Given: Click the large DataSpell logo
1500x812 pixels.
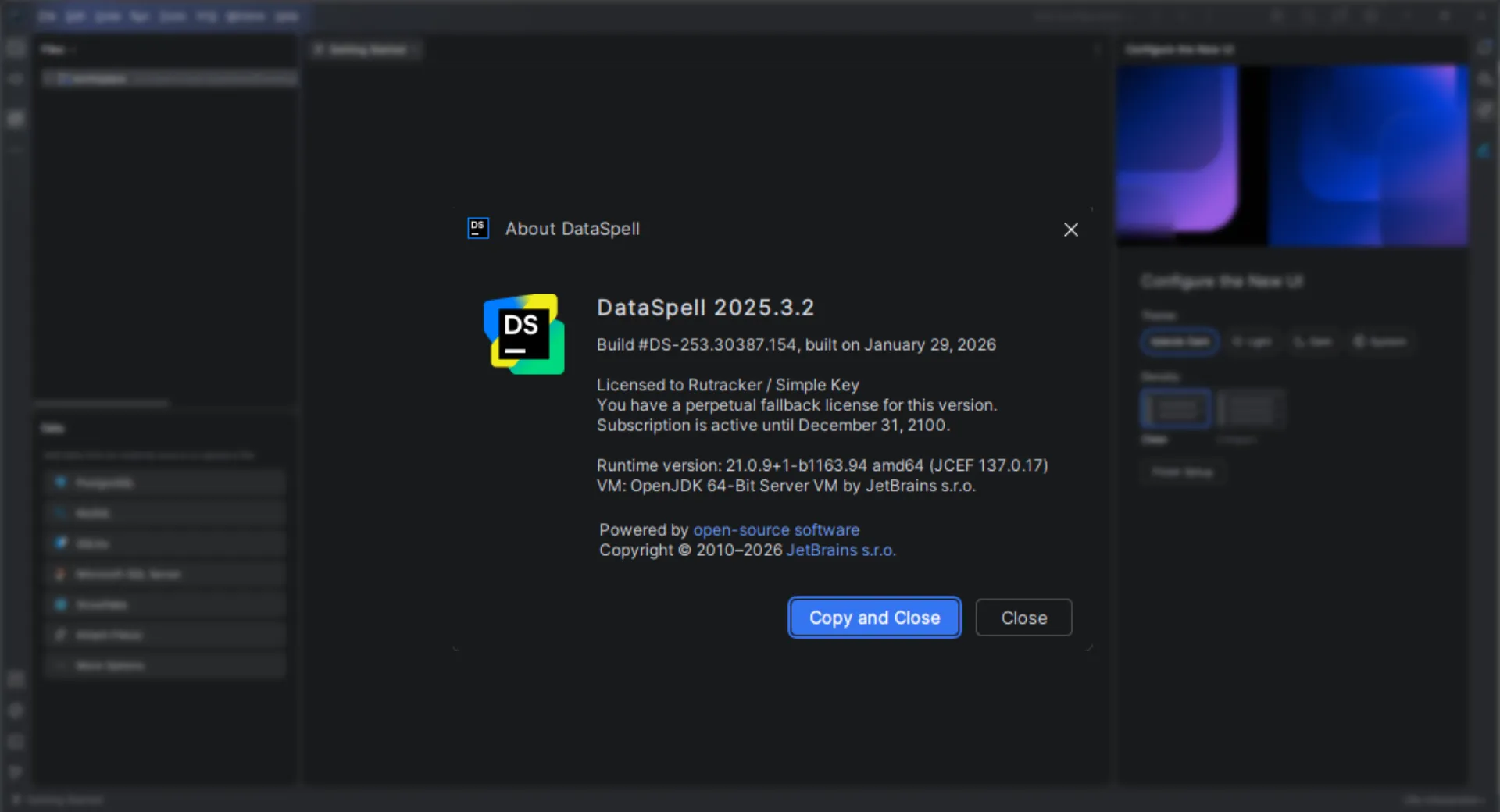Looking at the screenshot, I should 523,334.
